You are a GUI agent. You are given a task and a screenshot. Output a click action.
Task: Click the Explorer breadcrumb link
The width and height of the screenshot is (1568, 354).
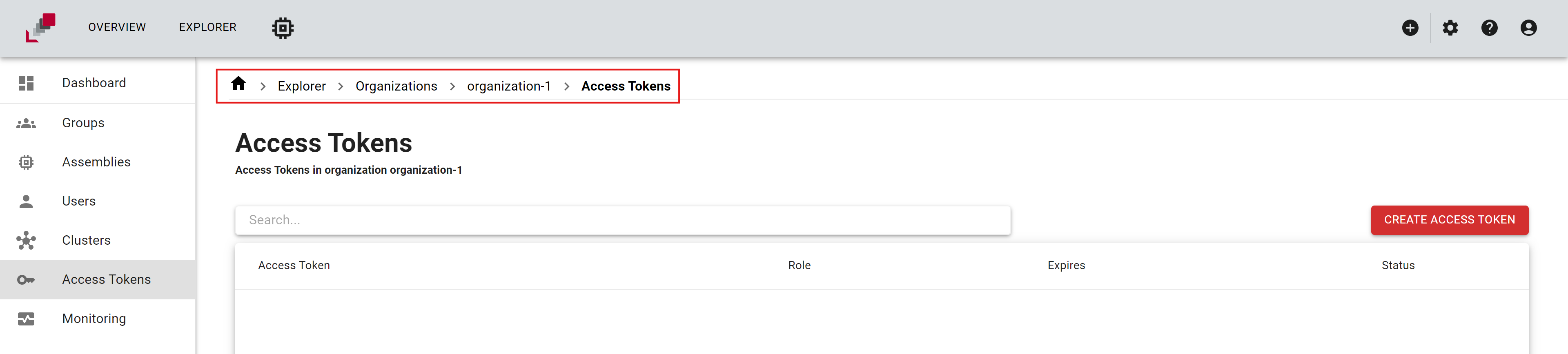(301, 86)
